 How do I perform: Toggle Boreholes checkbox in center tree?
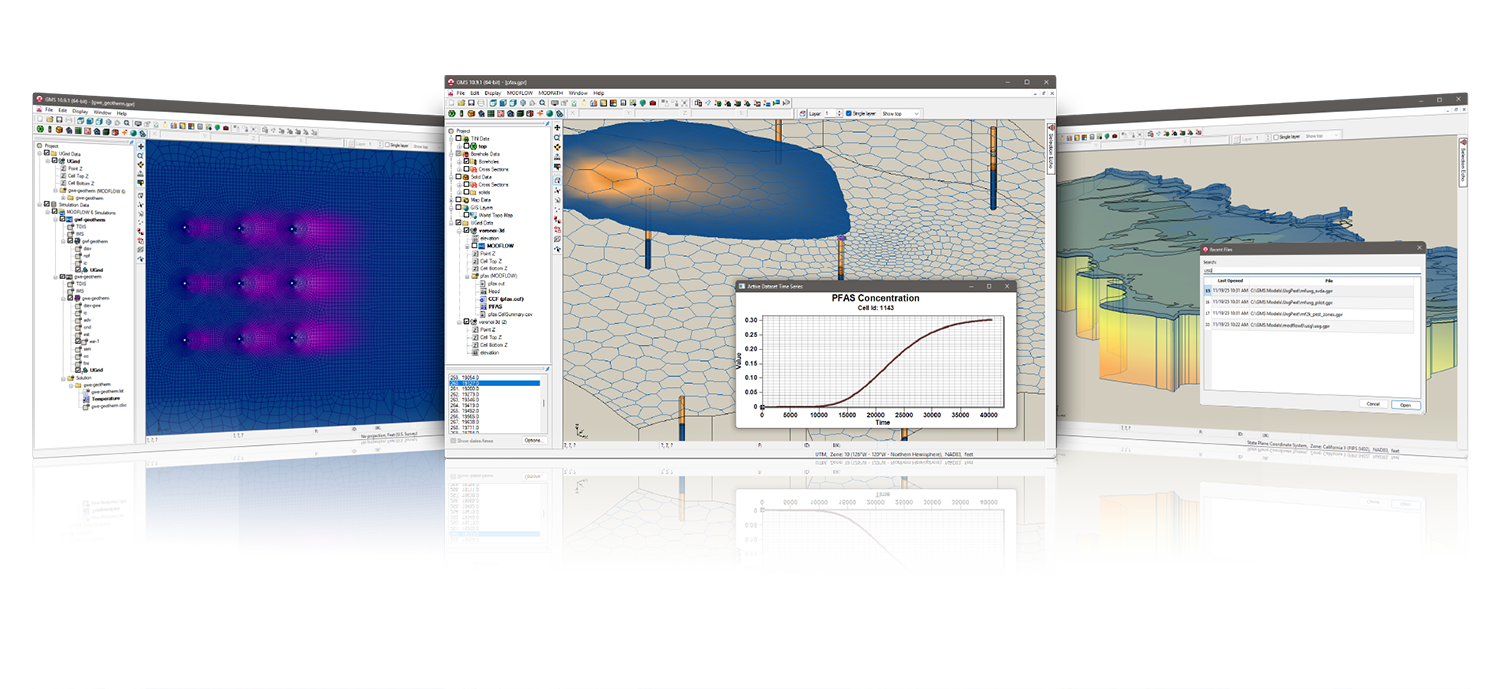[x=466, y=161]
